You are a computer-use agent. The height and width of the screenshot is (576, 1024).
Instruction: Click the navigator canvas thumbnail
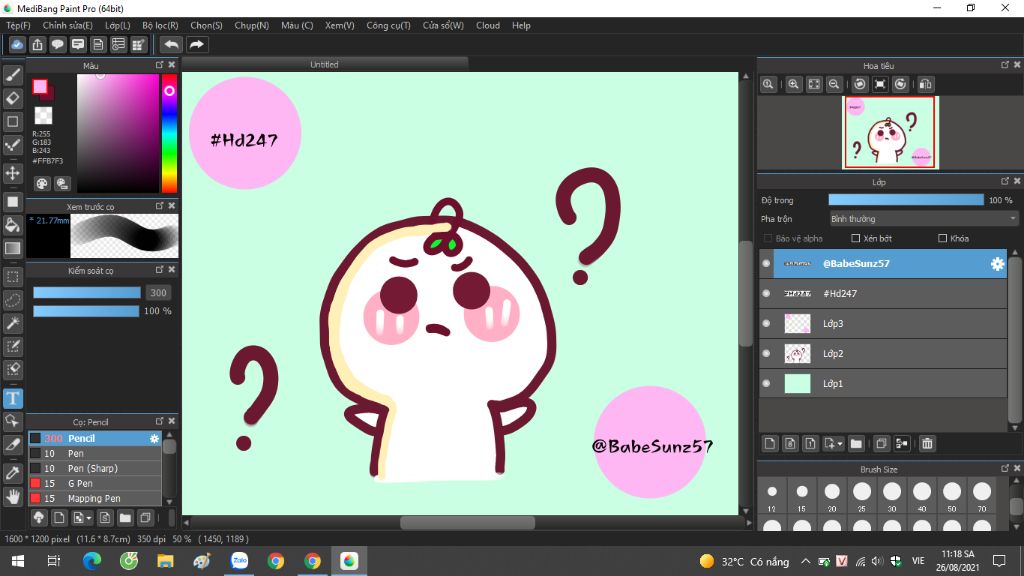point(890,133)
